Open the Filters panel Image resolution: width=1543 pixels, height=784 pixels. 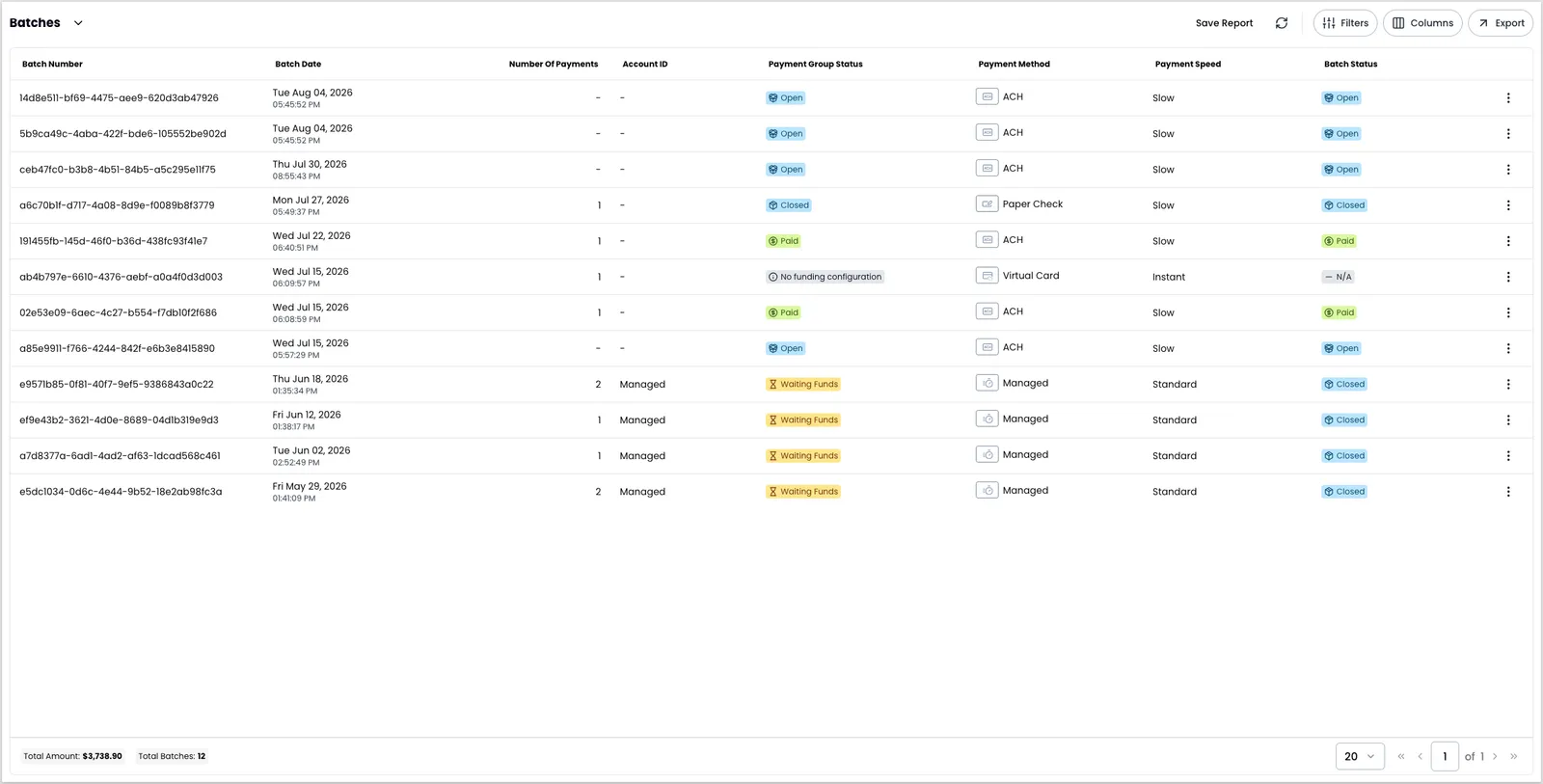click(x=1345, y=23)
